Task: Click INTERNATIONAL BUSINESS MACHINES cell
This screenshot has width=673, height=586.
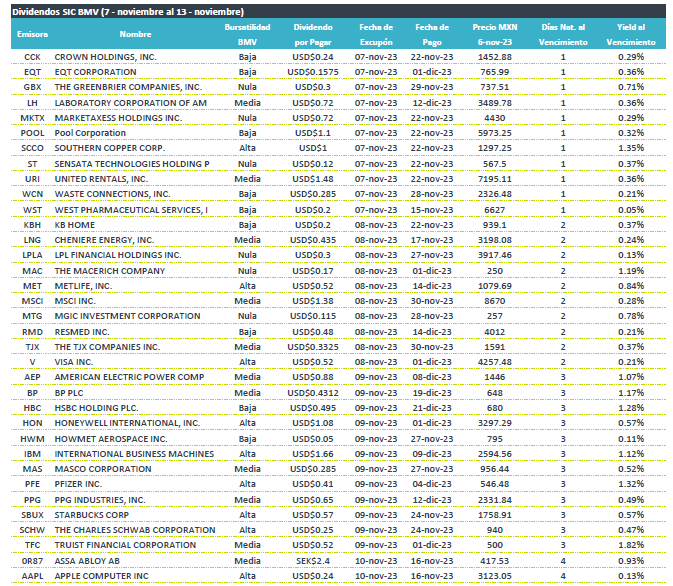Action: 134,454
